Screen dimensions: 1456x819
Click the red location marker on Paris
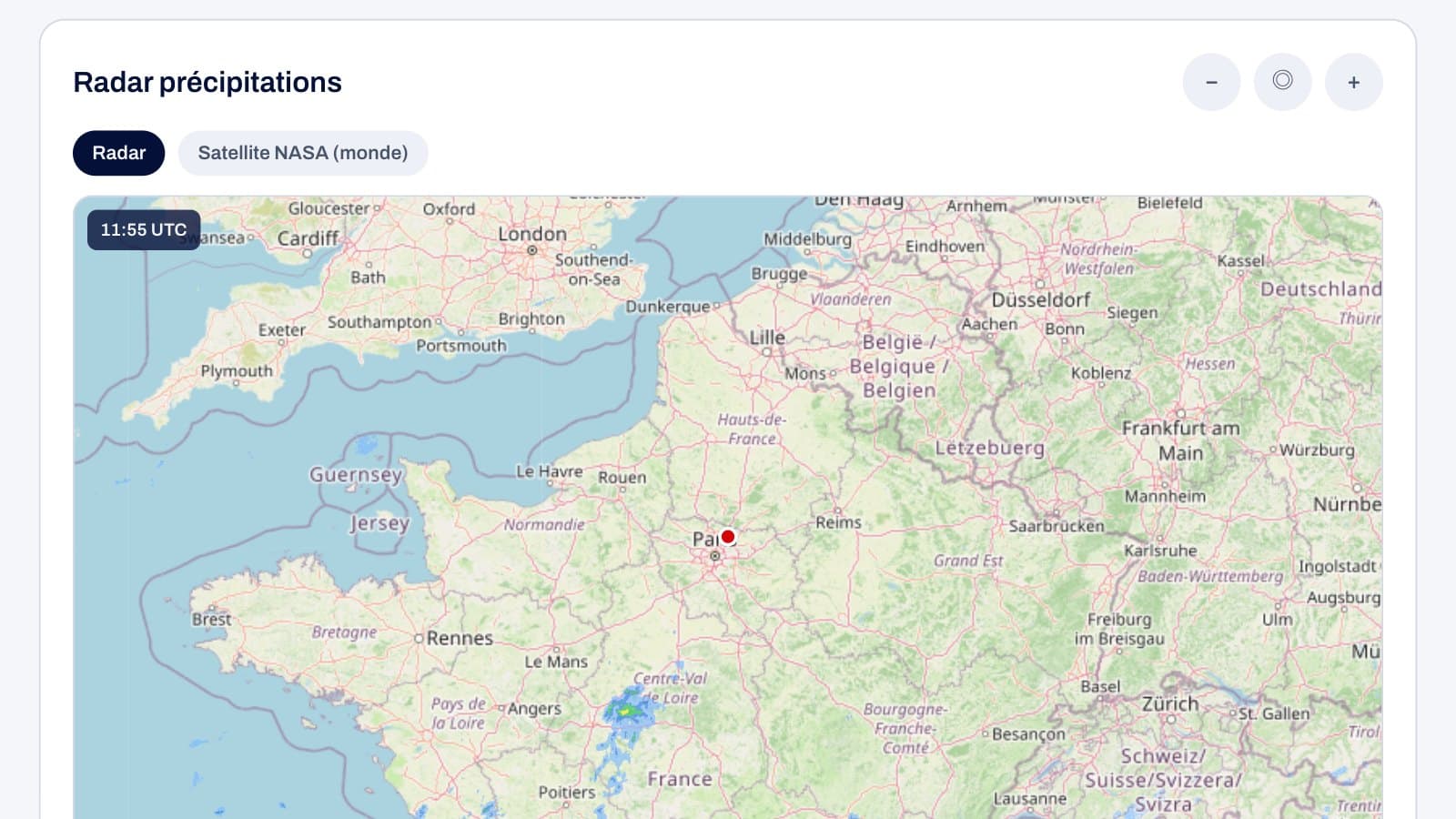tap(728, 536)
